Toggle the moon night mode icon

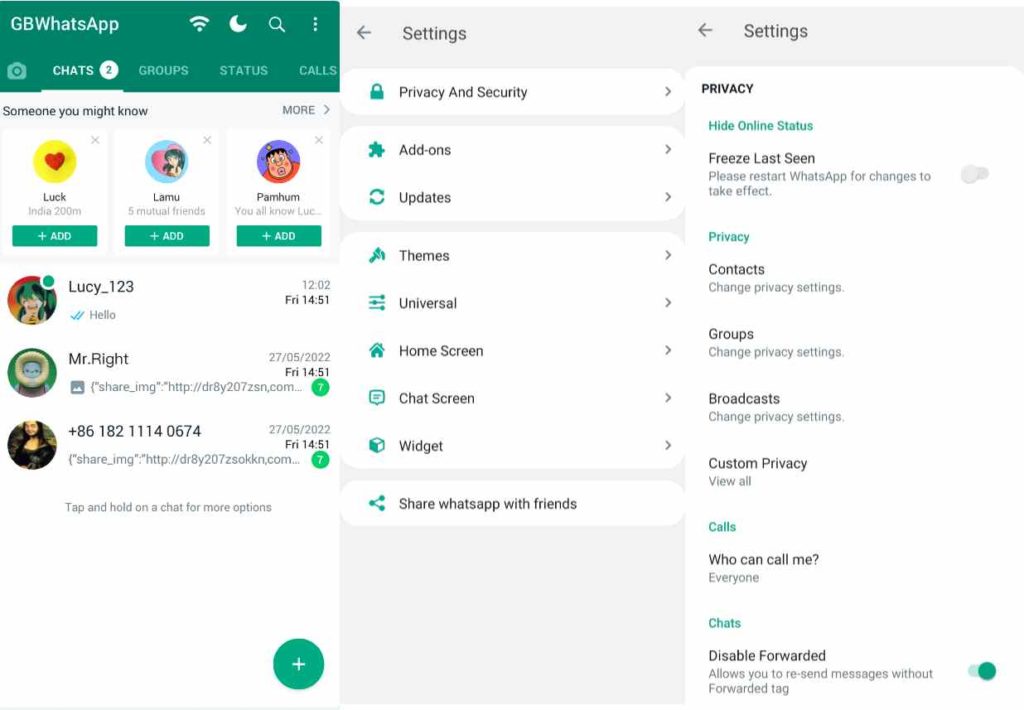tap(238, 24)
